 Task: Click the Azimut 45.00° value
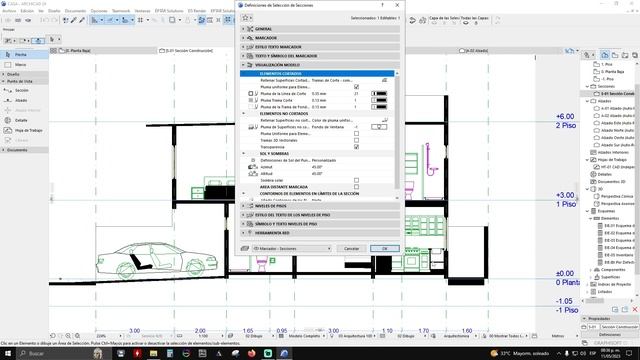(317, 167)
